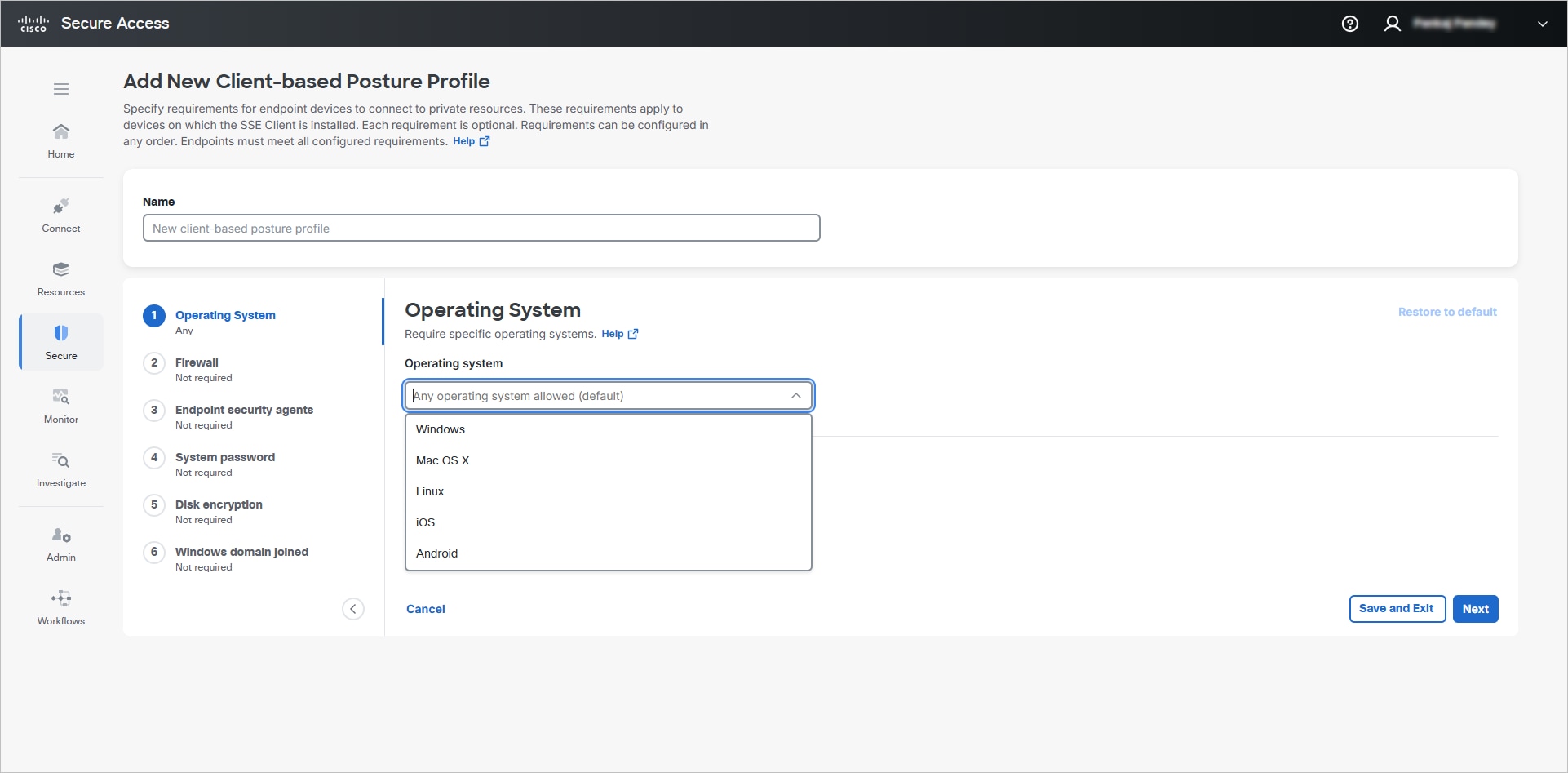Viewport: 1568px width, 773px height.
Task: Go to Home in sidebar
Action: point(61,141)
